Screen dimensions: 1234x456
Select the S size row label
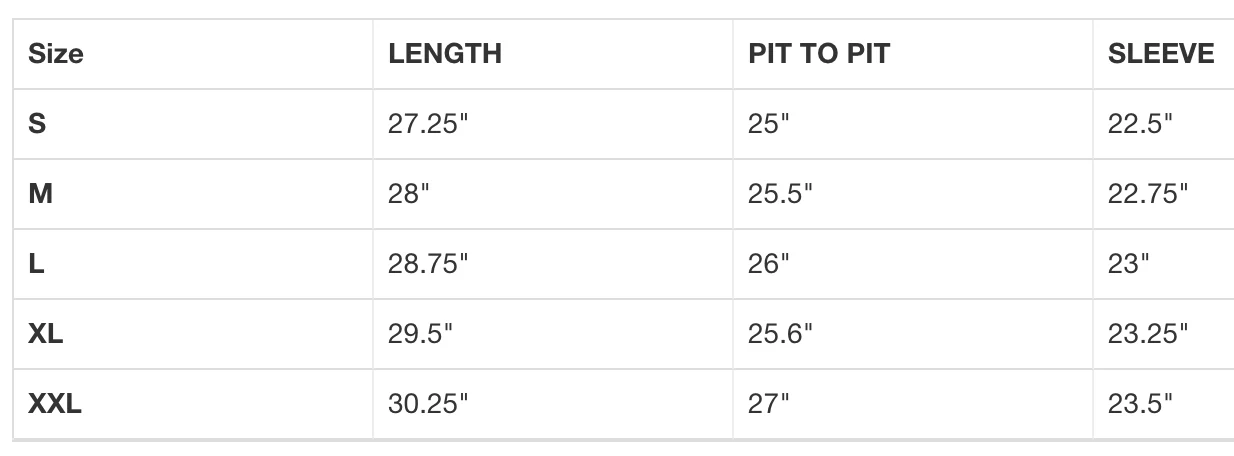point(37,124)
